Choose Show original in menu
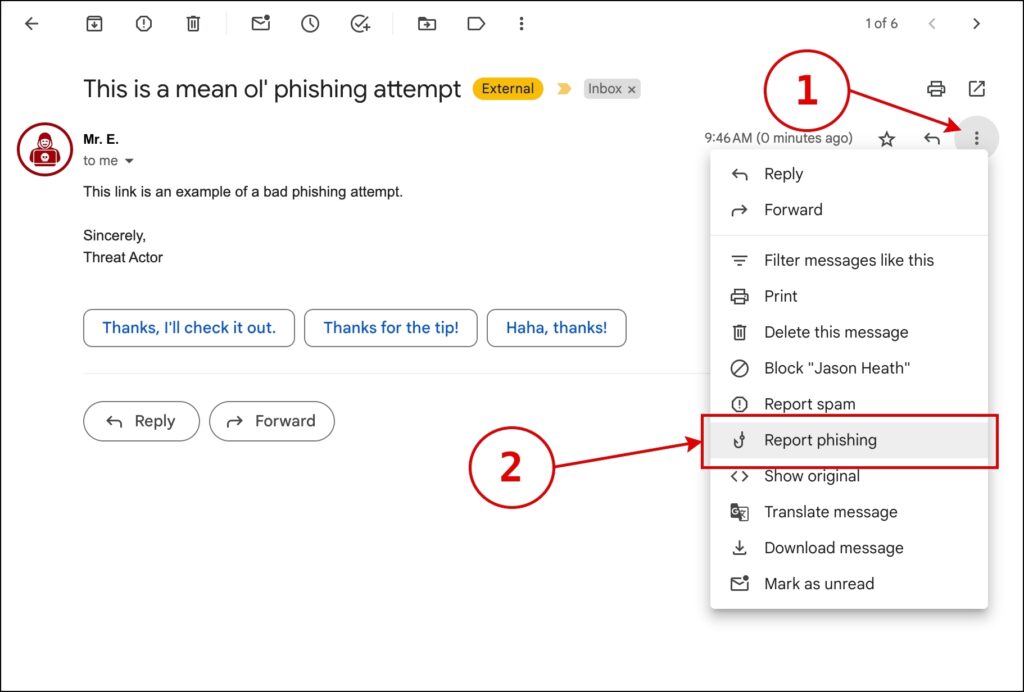 811,476
